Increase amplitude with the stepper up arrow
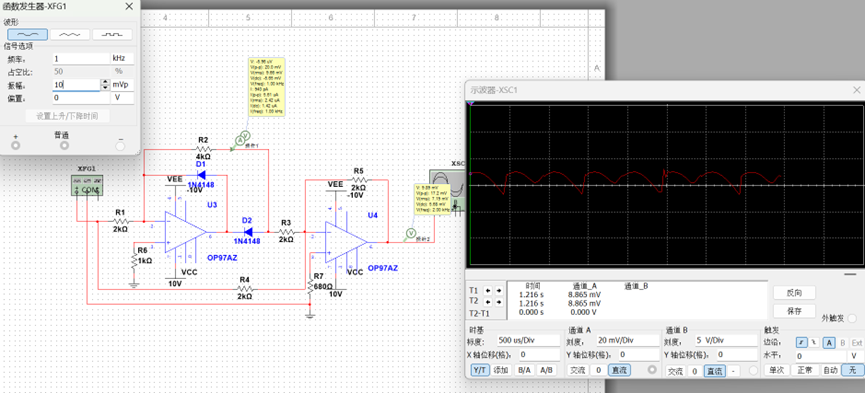The width and height of the screenshot is (865, 393). tap(105, 82)
